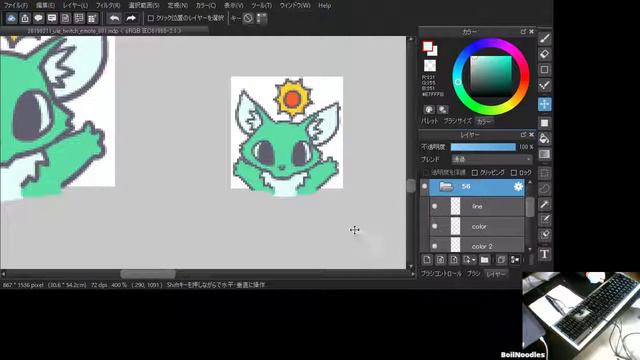The image size is (640, 360).
Task: Select the Eraser tool
Action: (x=544, y=54)
